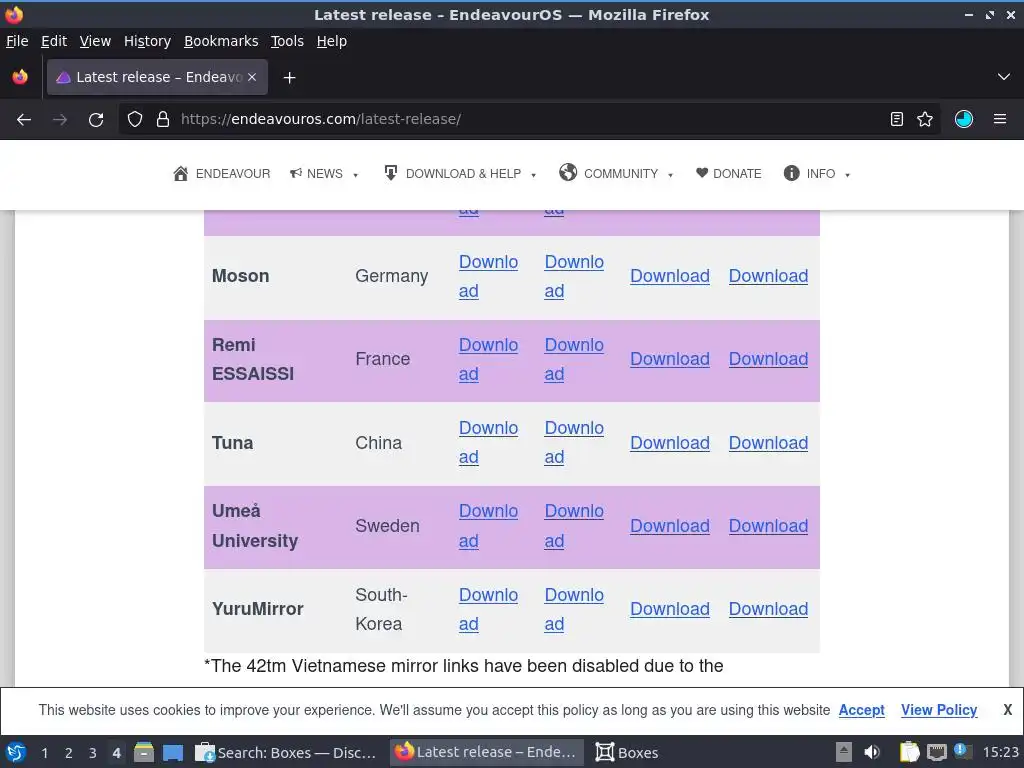Switch to the Boxes taskbar window

click(626, 752)
